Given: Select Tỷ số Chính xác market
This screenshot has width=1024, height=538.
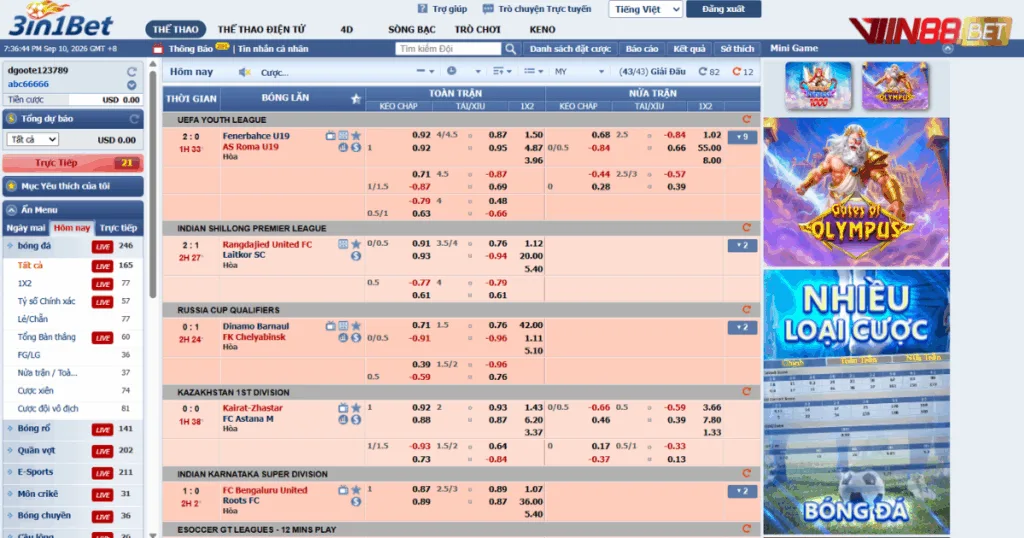Looking at the screenshot, I should coord(46,302).
